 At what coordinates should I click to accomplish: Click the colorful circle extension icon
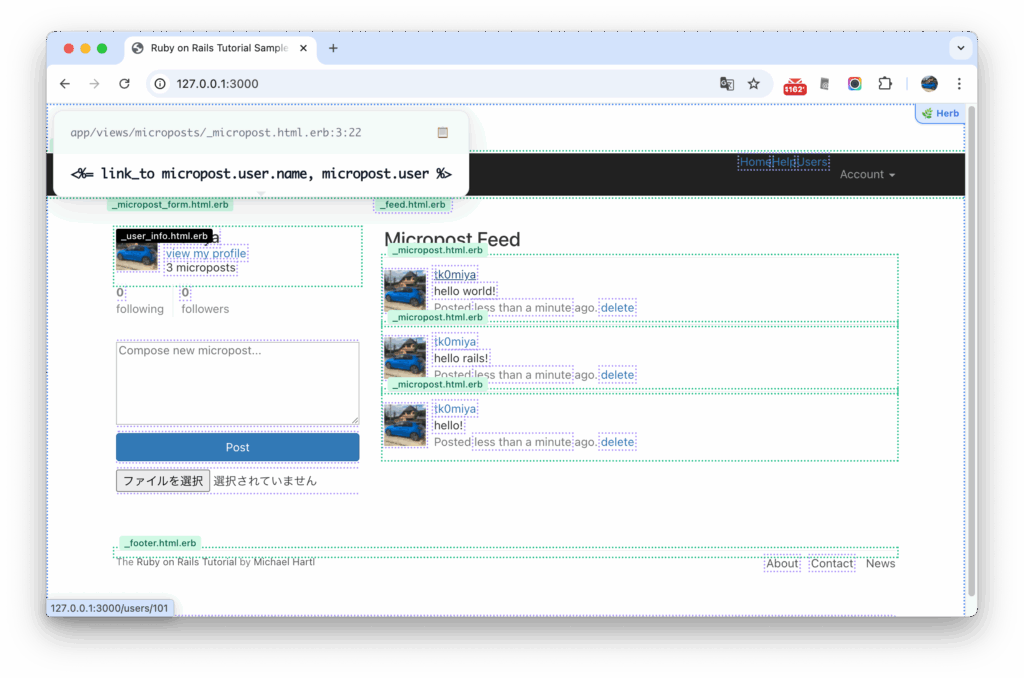854,84
